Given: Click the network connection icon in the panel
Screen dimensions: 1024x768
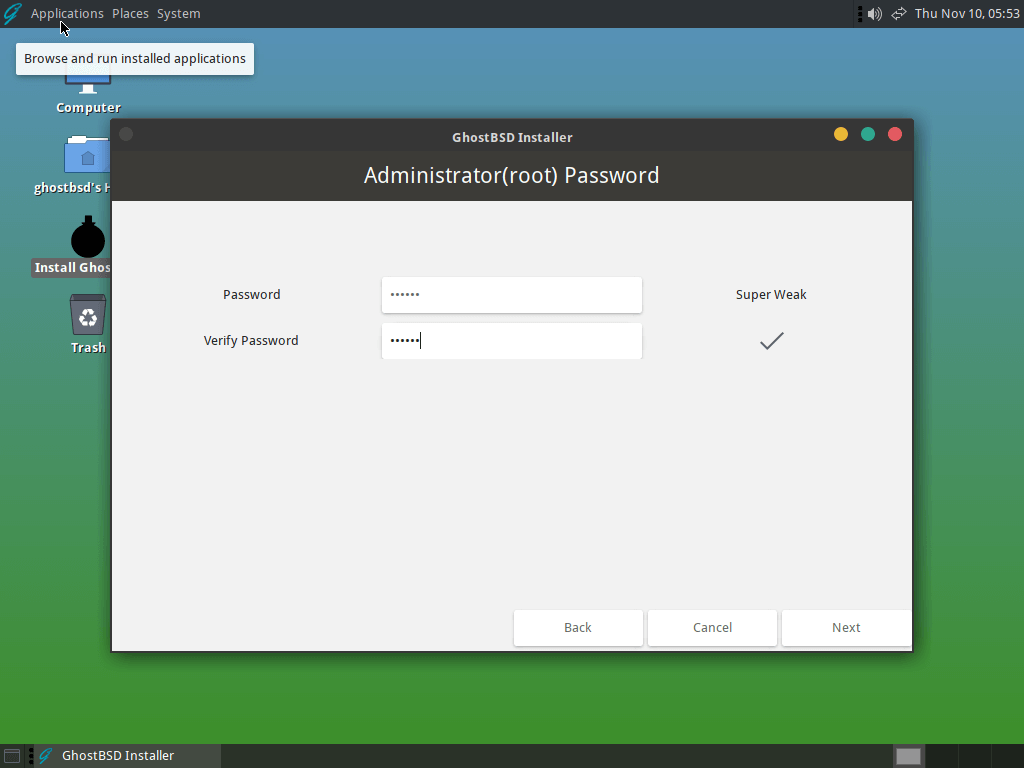Looking at the screenshot, I should (898, 13).
